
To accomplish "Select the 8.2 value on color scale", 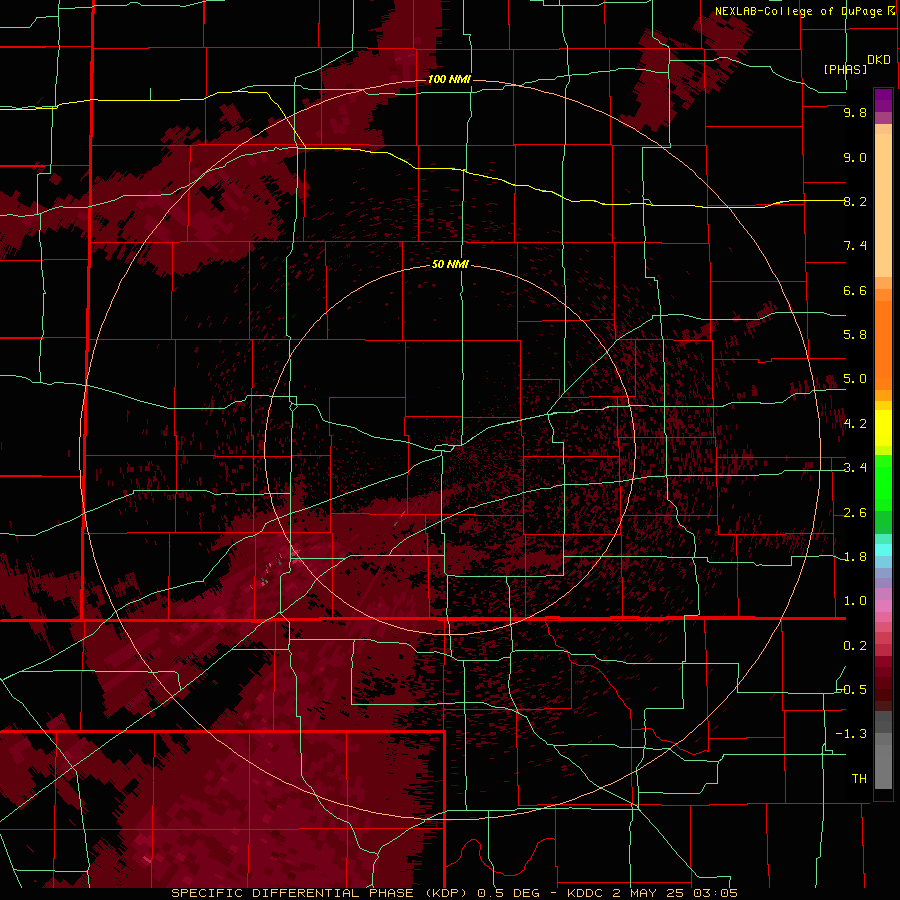I will [x=855, y=201].
